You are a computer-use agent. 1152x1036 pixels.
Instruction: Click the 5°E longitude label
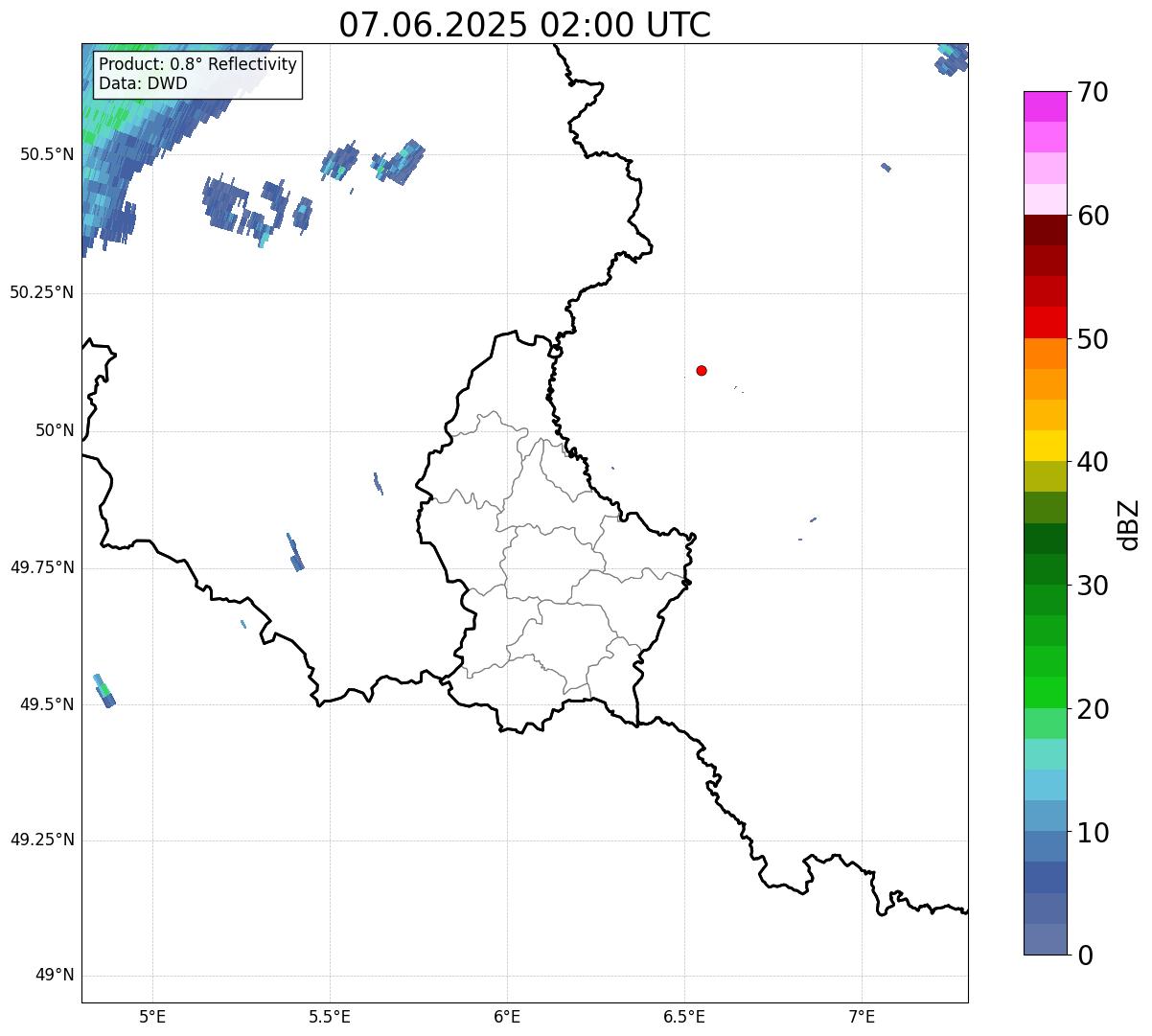(152, 1017)
